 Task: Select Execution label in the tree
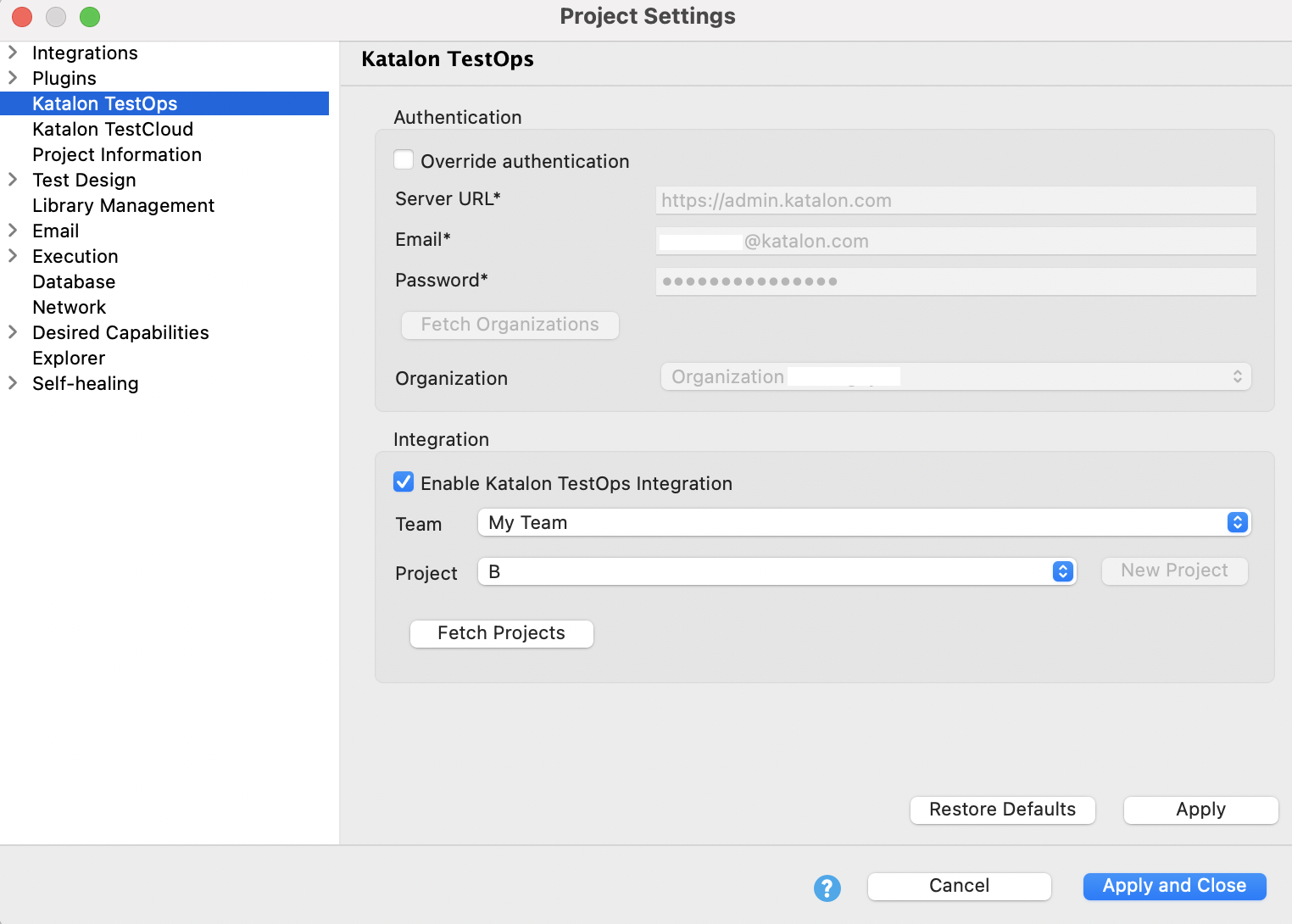pyautogui.click(x=75, y=256)
